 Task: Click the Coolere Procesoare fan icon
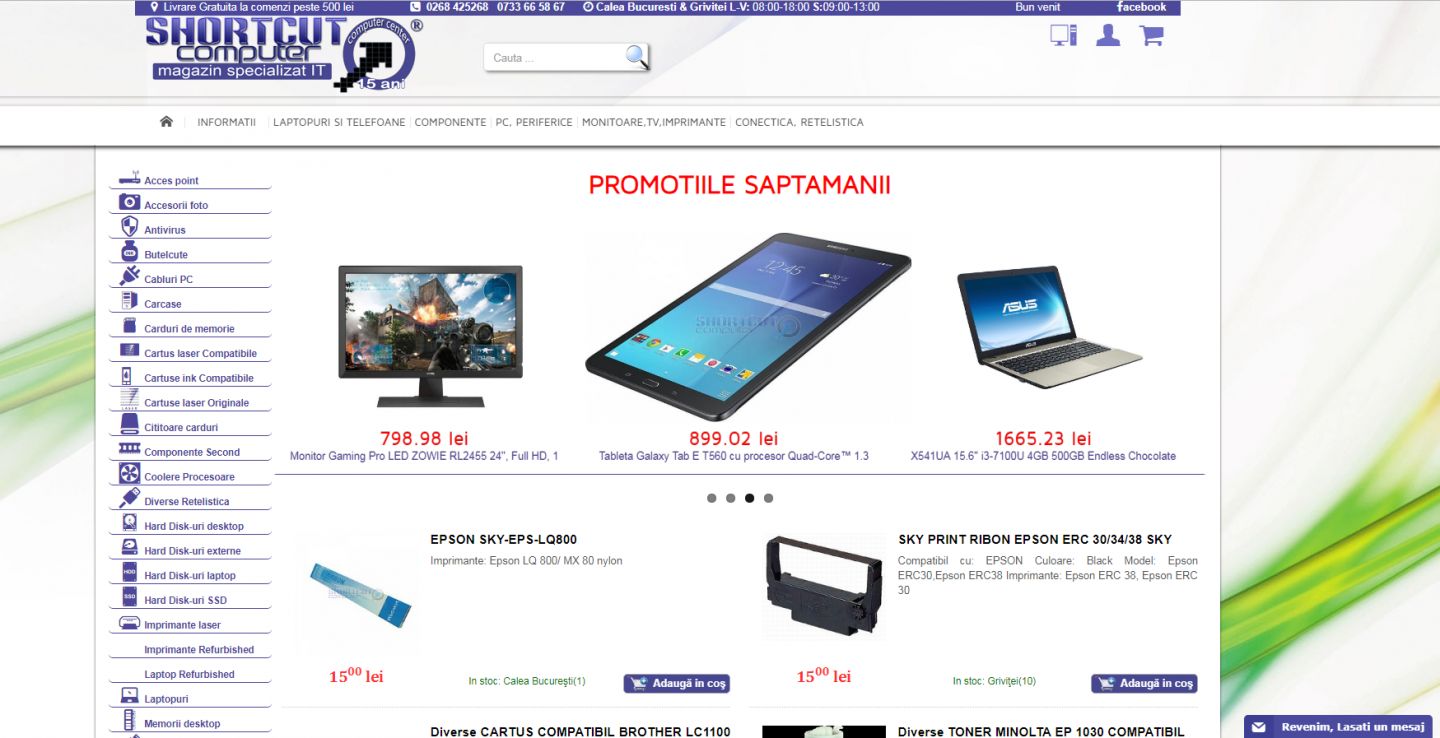pos(129,473)
